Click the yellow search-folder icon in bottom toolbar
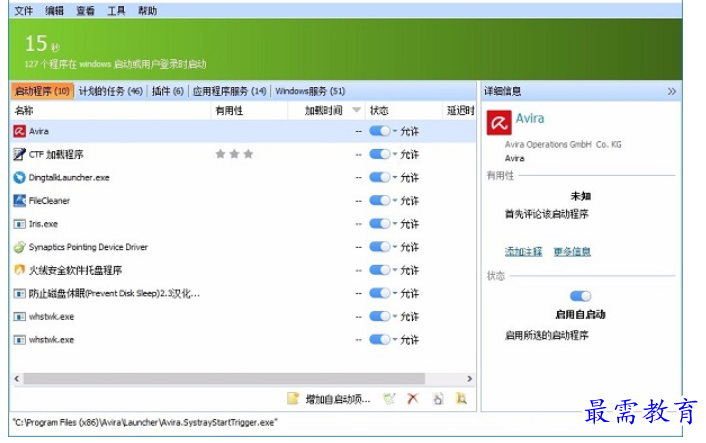 click(462, 398)
